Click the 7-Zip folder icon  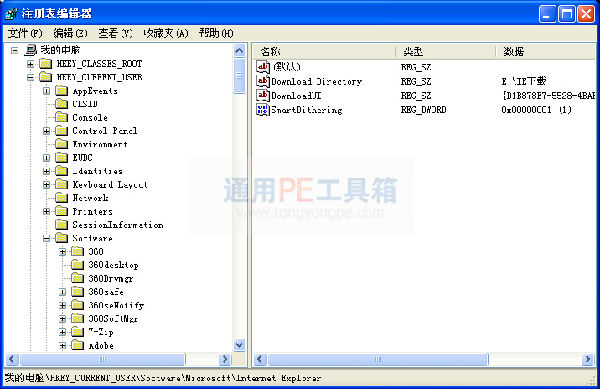tap(78, 332)
